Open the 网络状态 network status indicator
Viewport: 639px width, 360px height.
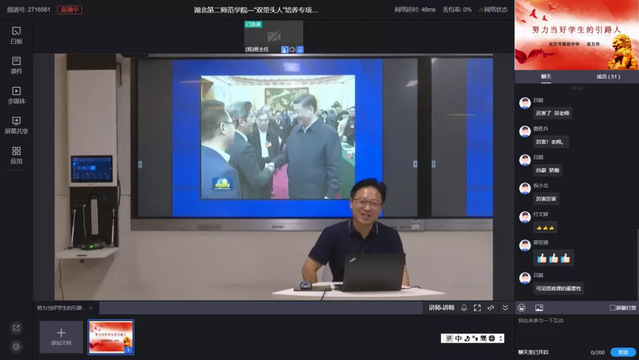click(x=493, y=9)
